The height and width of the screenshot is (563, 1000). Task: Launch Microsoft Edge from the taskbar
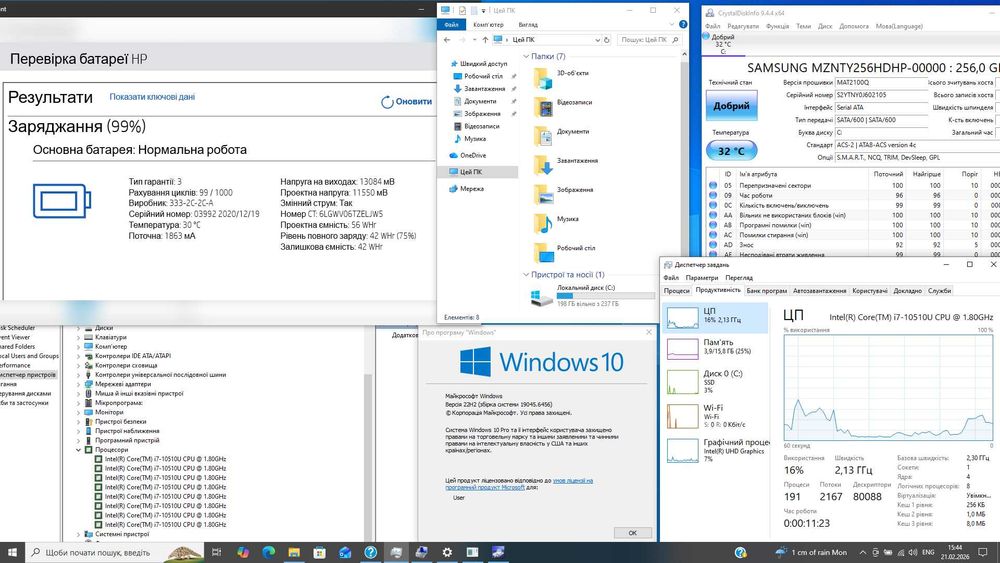[268, 552]
